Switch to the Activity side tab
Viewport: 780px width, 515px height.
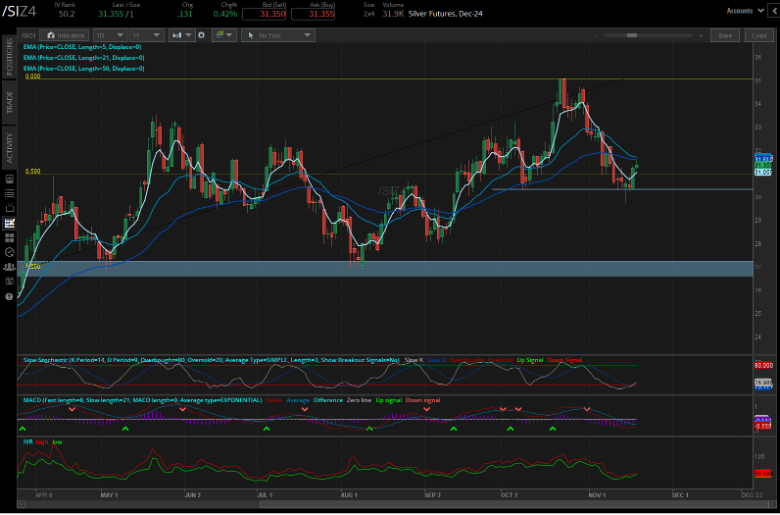click(9, 147)
